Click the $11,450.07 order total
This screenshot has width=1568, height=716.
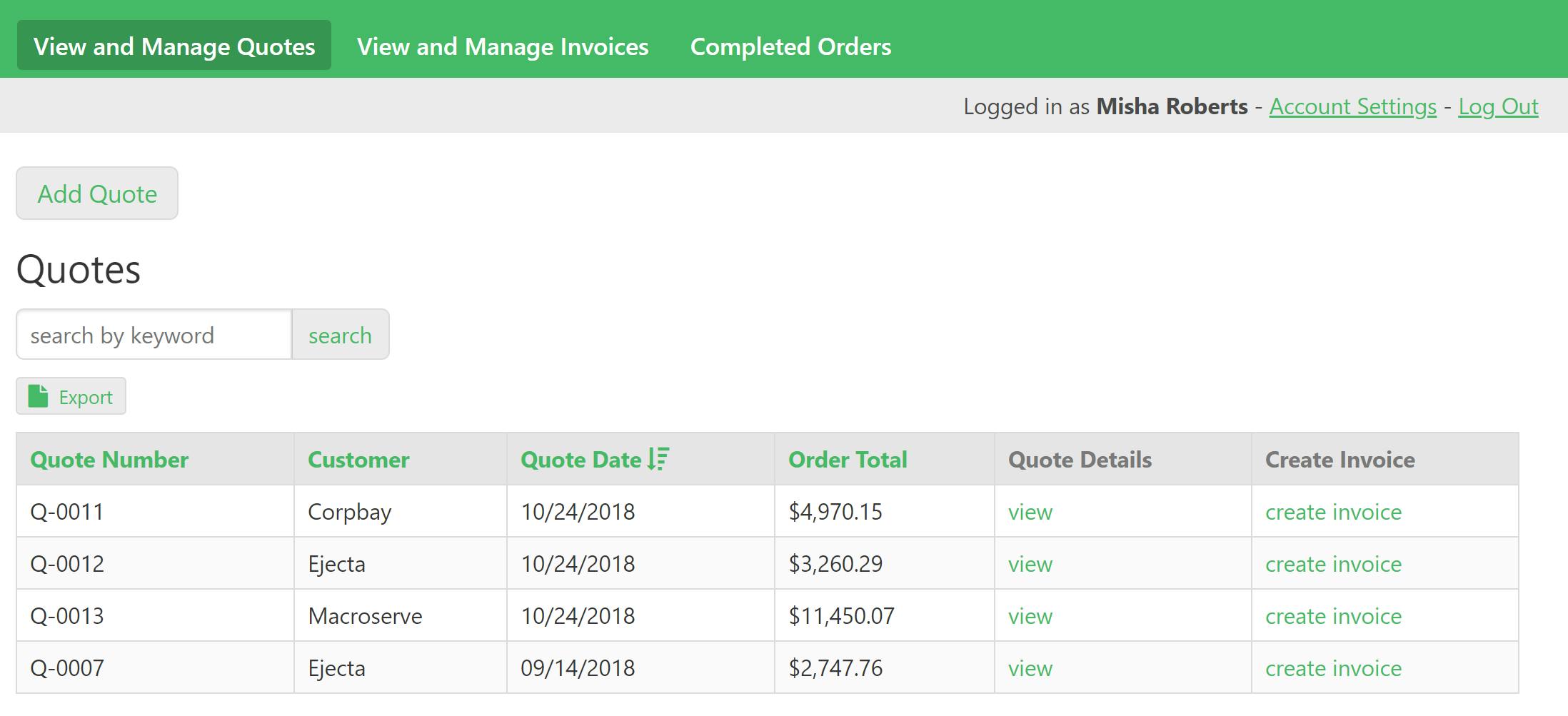tap(841, 616)
